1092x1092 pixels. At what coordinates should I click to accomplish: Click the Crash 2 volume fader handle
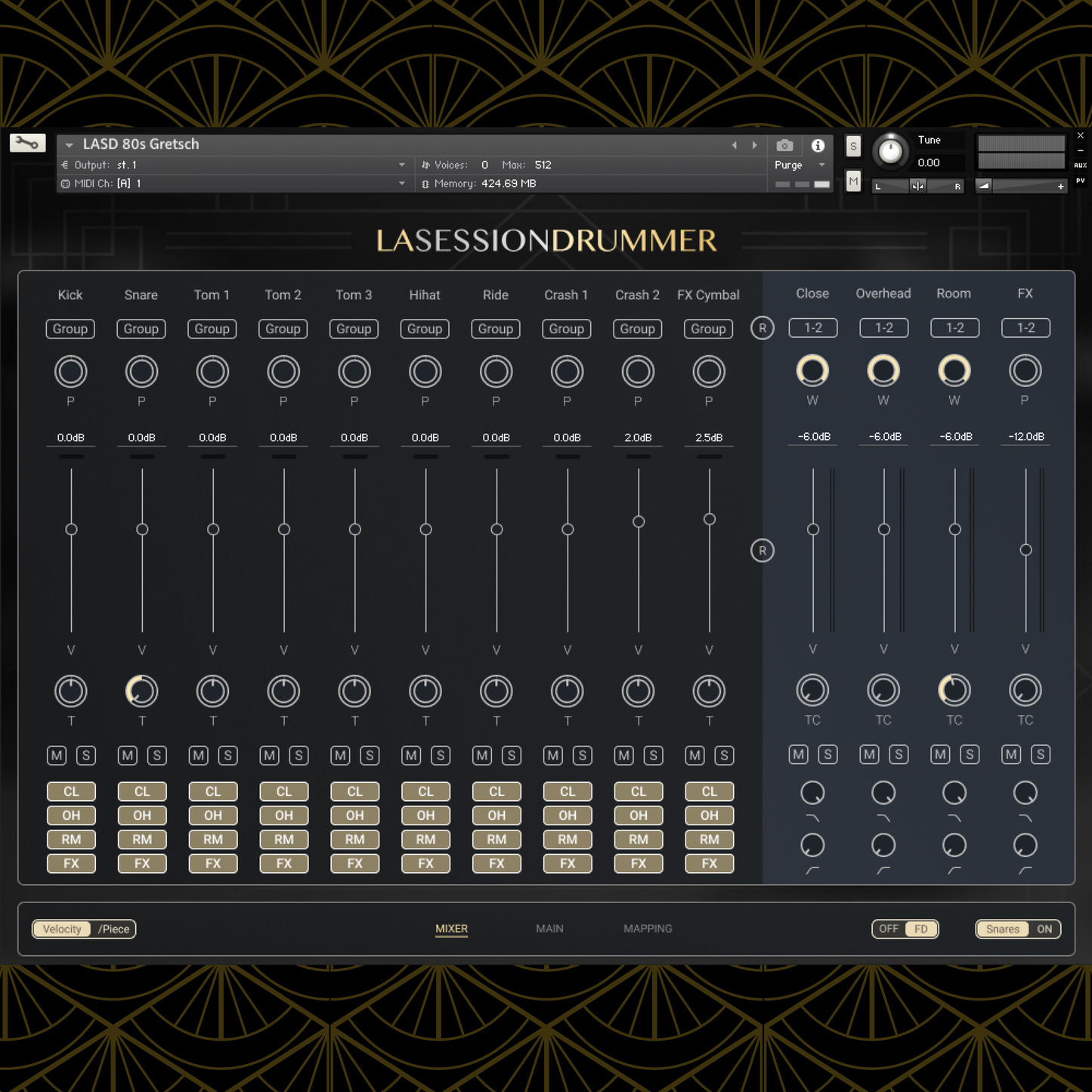tap(639, 521)
